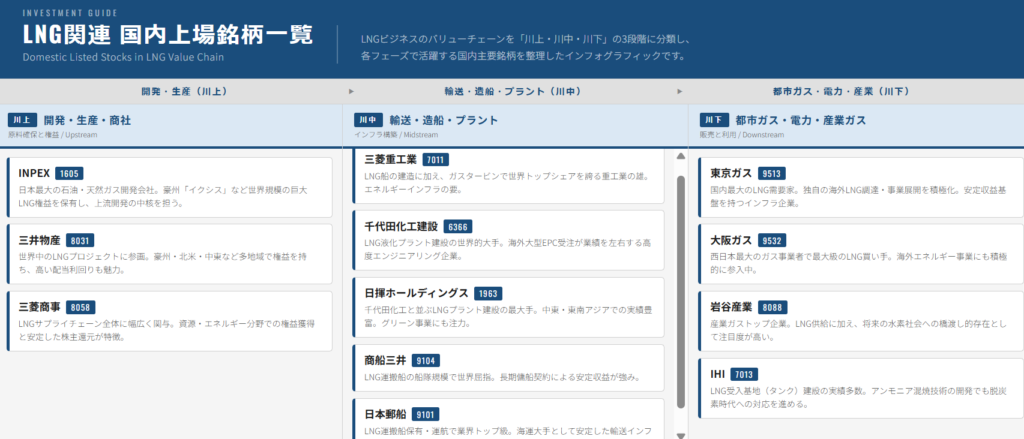The image size is (1024, 439).
Task: Open the 東京ガス company name
Action: [x=731, y=173]
